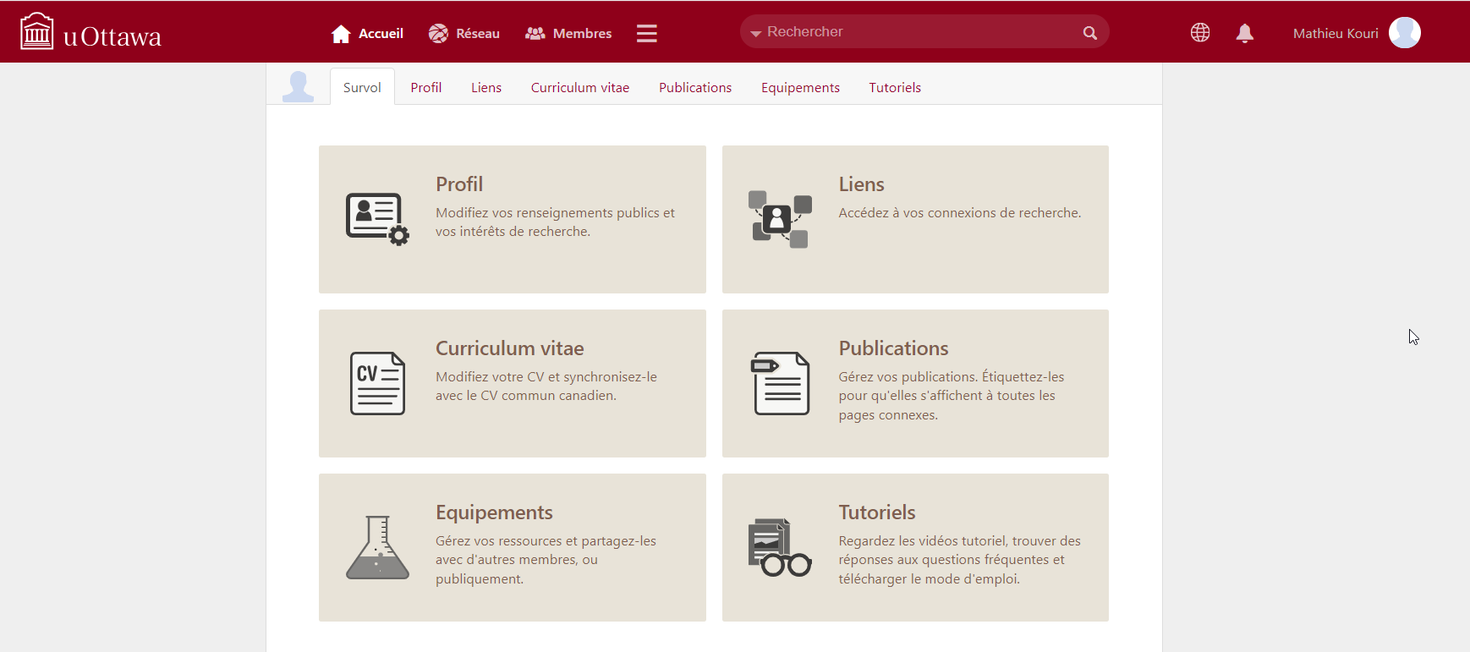1470x652 pixels.
Task: Open the Liens card title
Action: point(861,184)
